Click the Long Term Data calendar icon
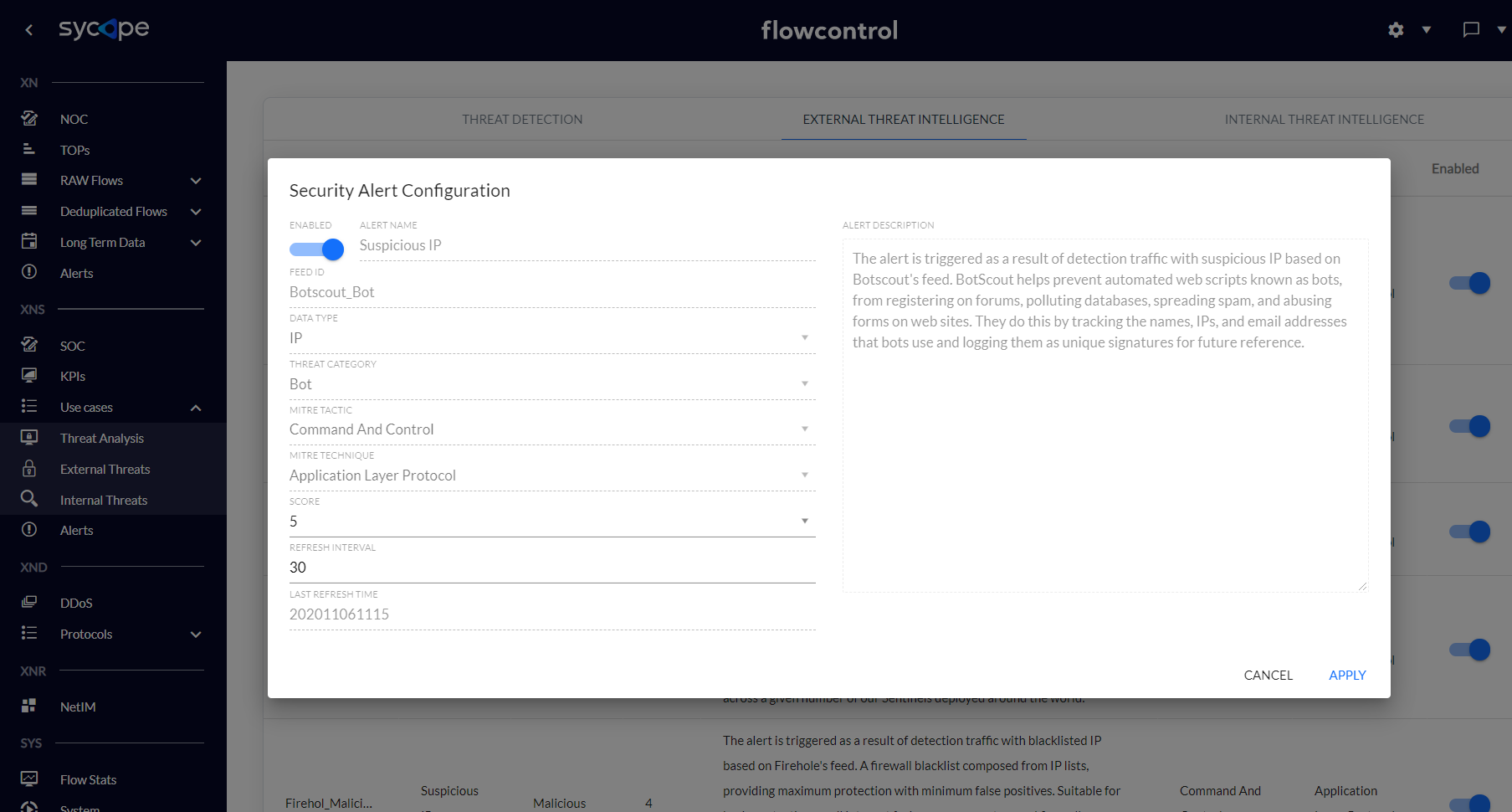This screenshot has width=1512, height=812. 29,242
